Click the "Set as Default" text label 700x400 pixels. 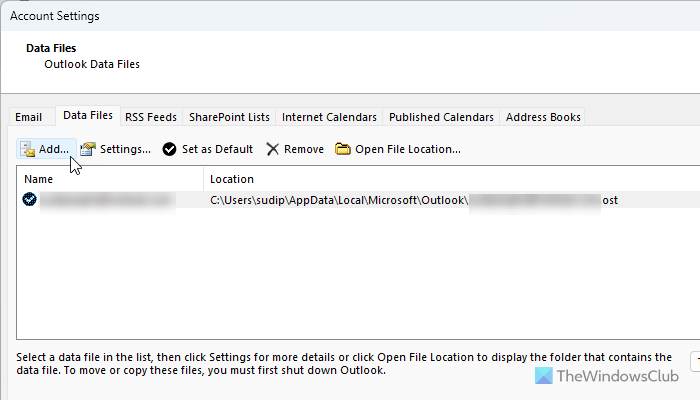[x=217, y=149]
